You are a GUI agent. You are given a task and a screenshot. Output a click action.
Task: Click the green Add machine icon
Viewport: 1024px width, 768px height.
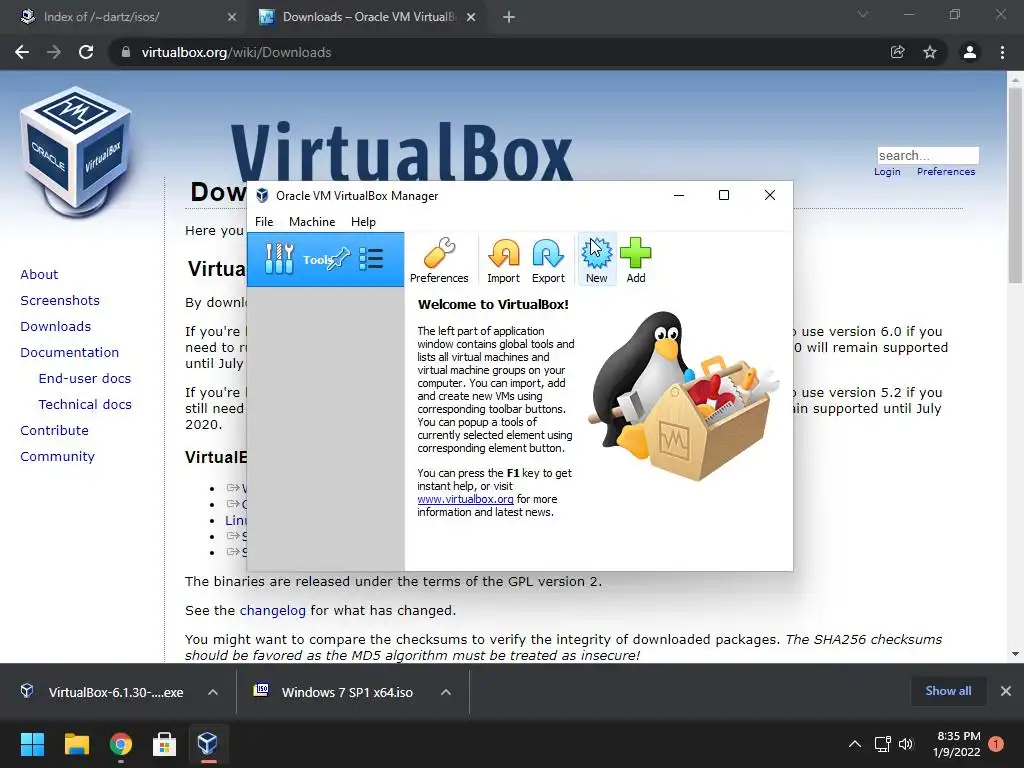pyautogui.click(x=635, y=260)
